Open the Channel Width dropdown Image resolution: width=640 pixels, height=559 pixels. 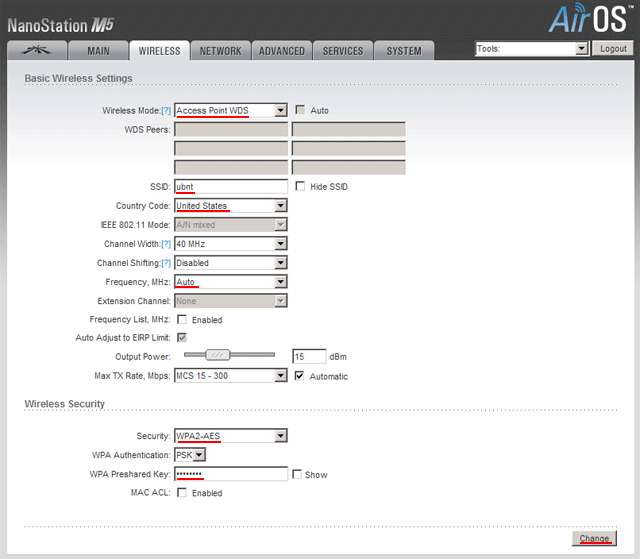click(231, 244)
